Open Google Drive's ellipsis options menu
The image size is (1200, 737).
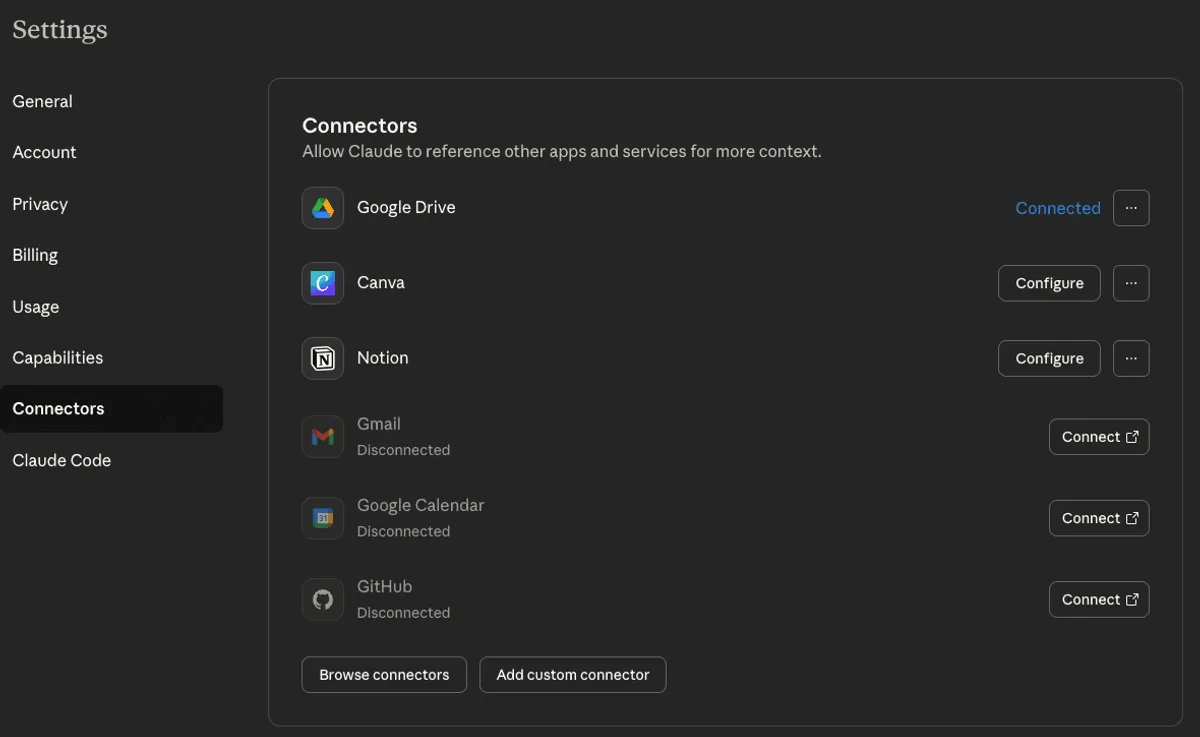click(1131, 207)
